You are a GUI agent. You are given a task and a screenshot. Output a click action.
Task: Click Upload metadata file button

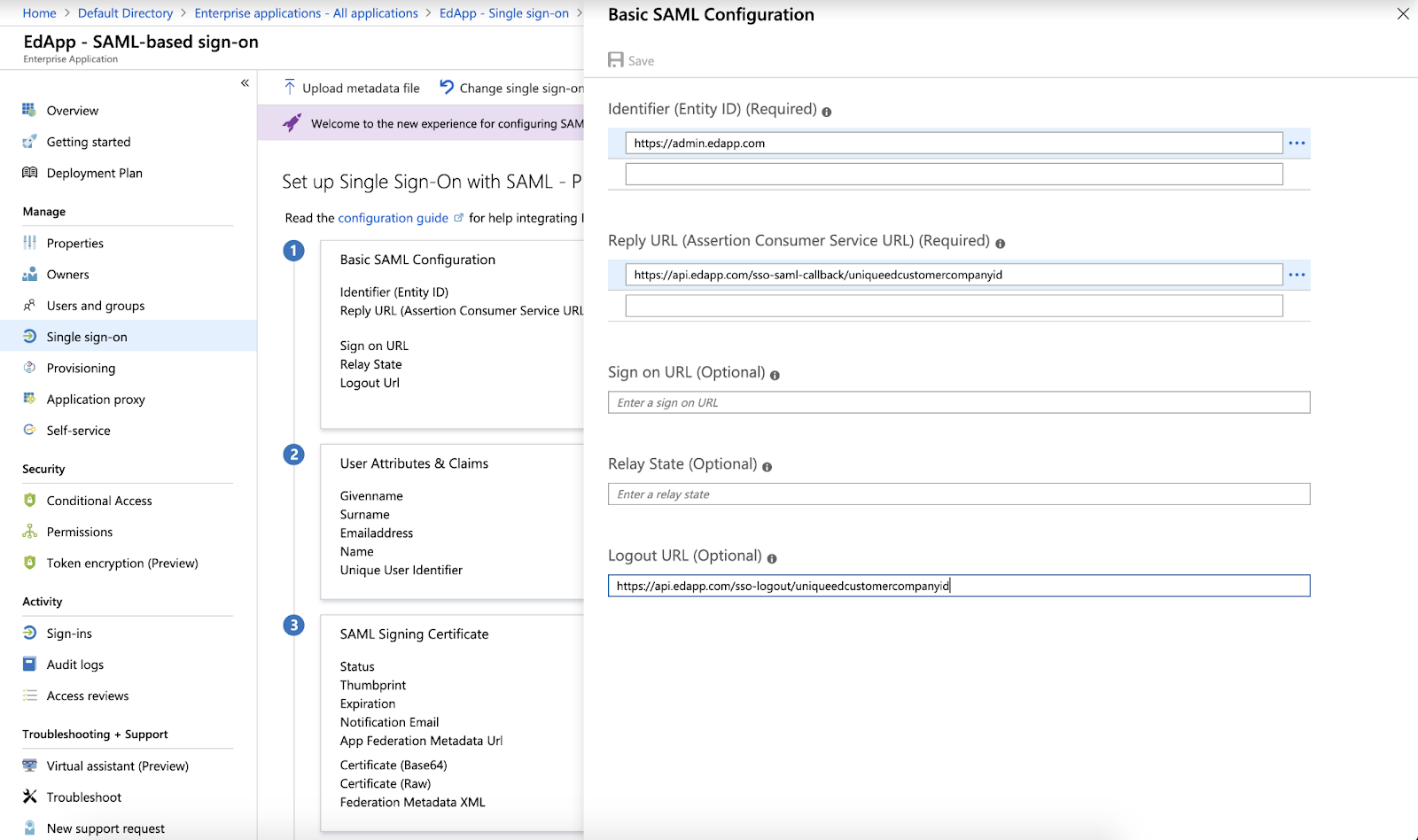tap(352, 88)
